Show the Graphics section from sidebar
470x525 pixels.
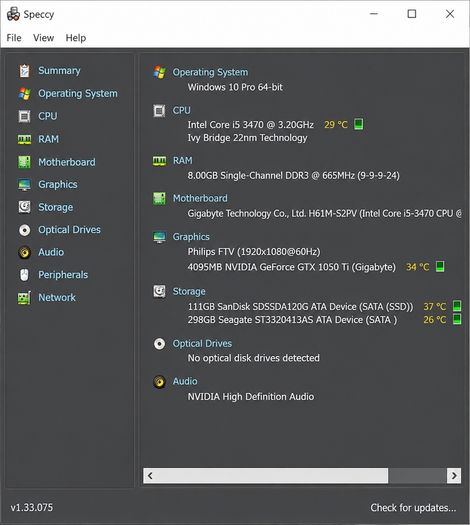[58, 184]
